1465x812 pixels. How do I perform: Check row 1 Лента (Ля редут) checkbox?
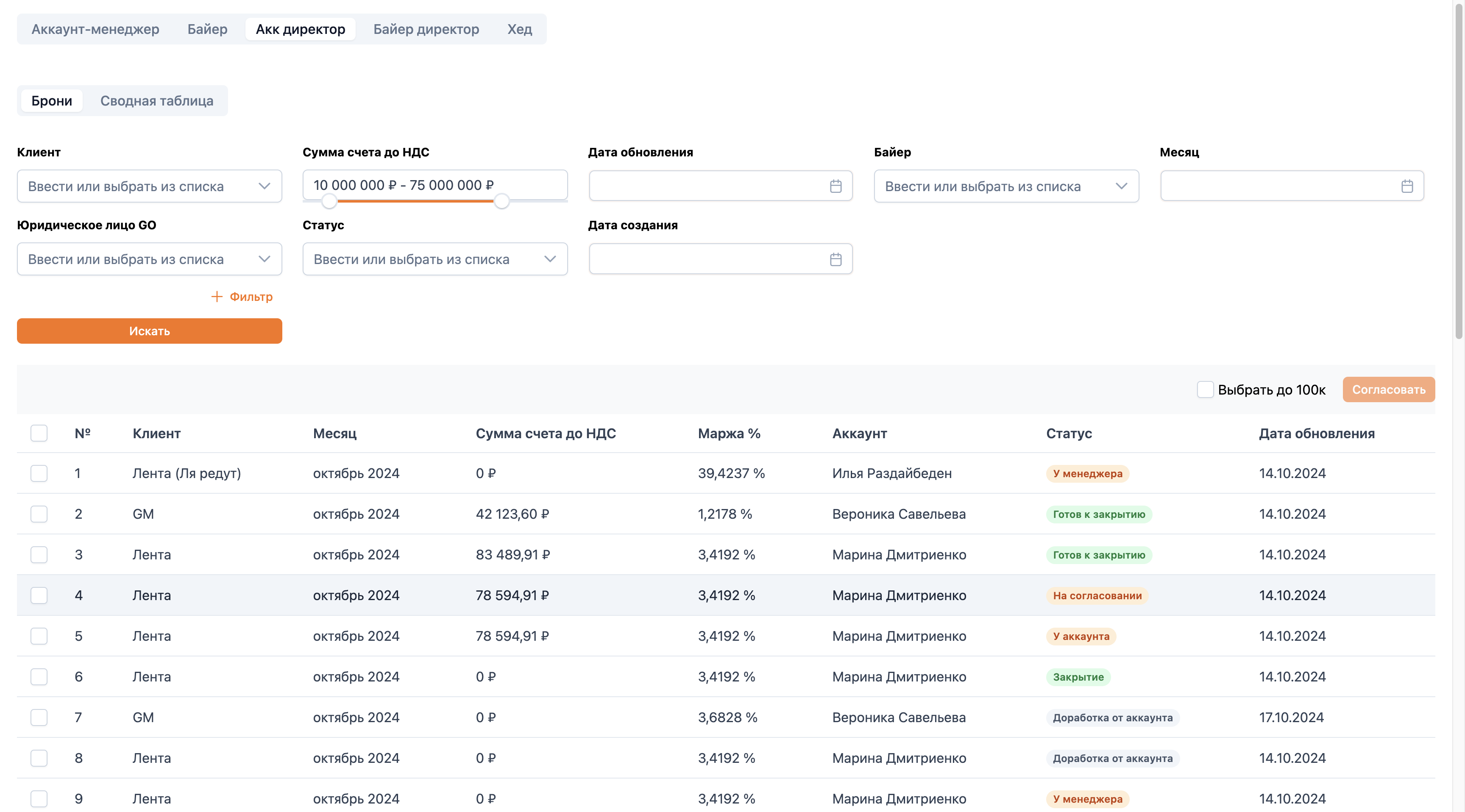[39, 473]
